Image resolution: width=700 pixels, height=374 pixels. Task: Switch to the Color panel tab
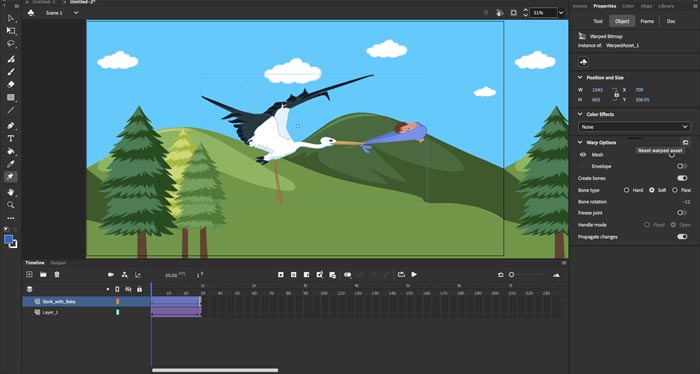point(628,6)
